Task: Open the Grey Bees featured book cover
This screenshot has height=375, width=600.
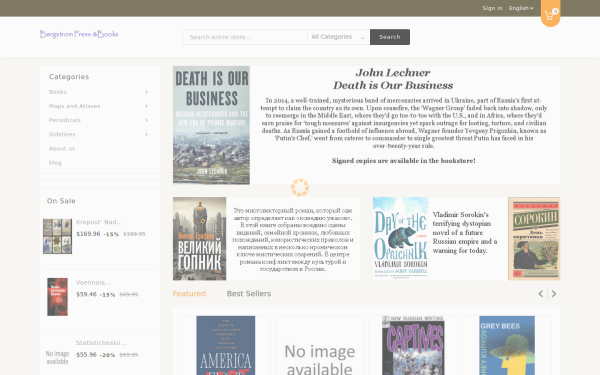Action: tap(507, 346)
